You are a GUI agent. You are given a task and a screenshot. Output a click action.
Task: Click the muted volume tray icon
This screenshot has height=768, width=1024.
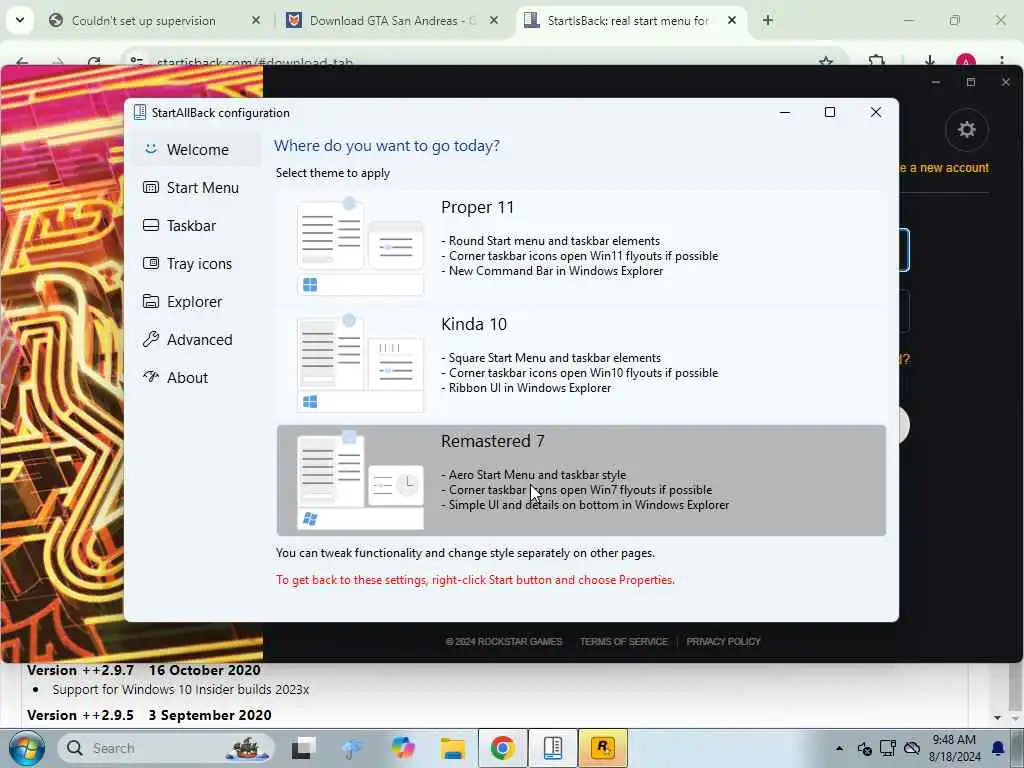pos(865,748)
